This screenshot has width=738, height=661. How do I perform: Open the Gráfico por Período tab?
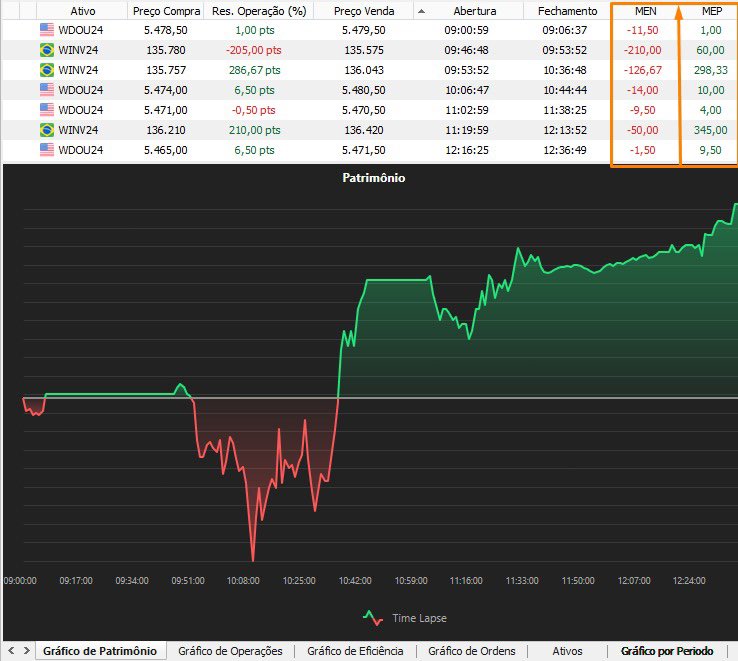[x=667, y=651]
